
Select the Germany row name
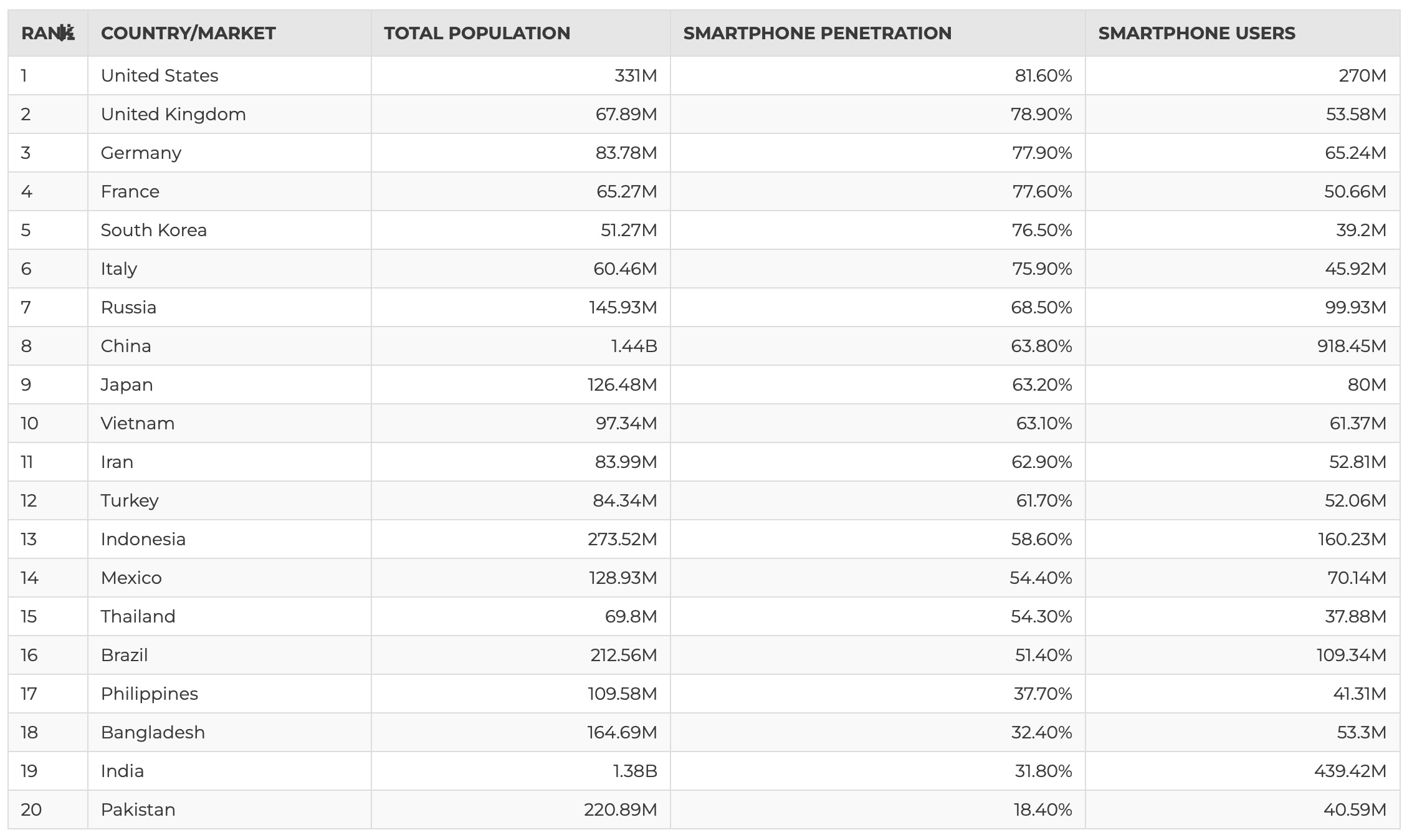(x=141, y=153)
